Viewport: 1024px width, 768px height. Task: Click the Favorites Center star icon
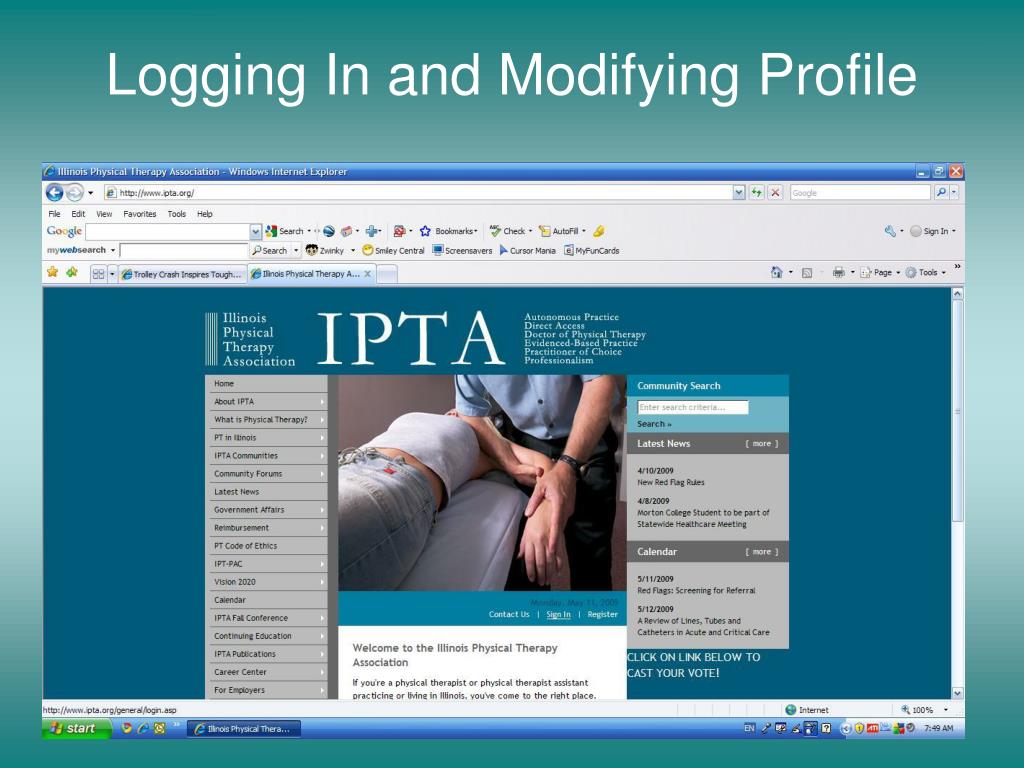pos(52,272)
